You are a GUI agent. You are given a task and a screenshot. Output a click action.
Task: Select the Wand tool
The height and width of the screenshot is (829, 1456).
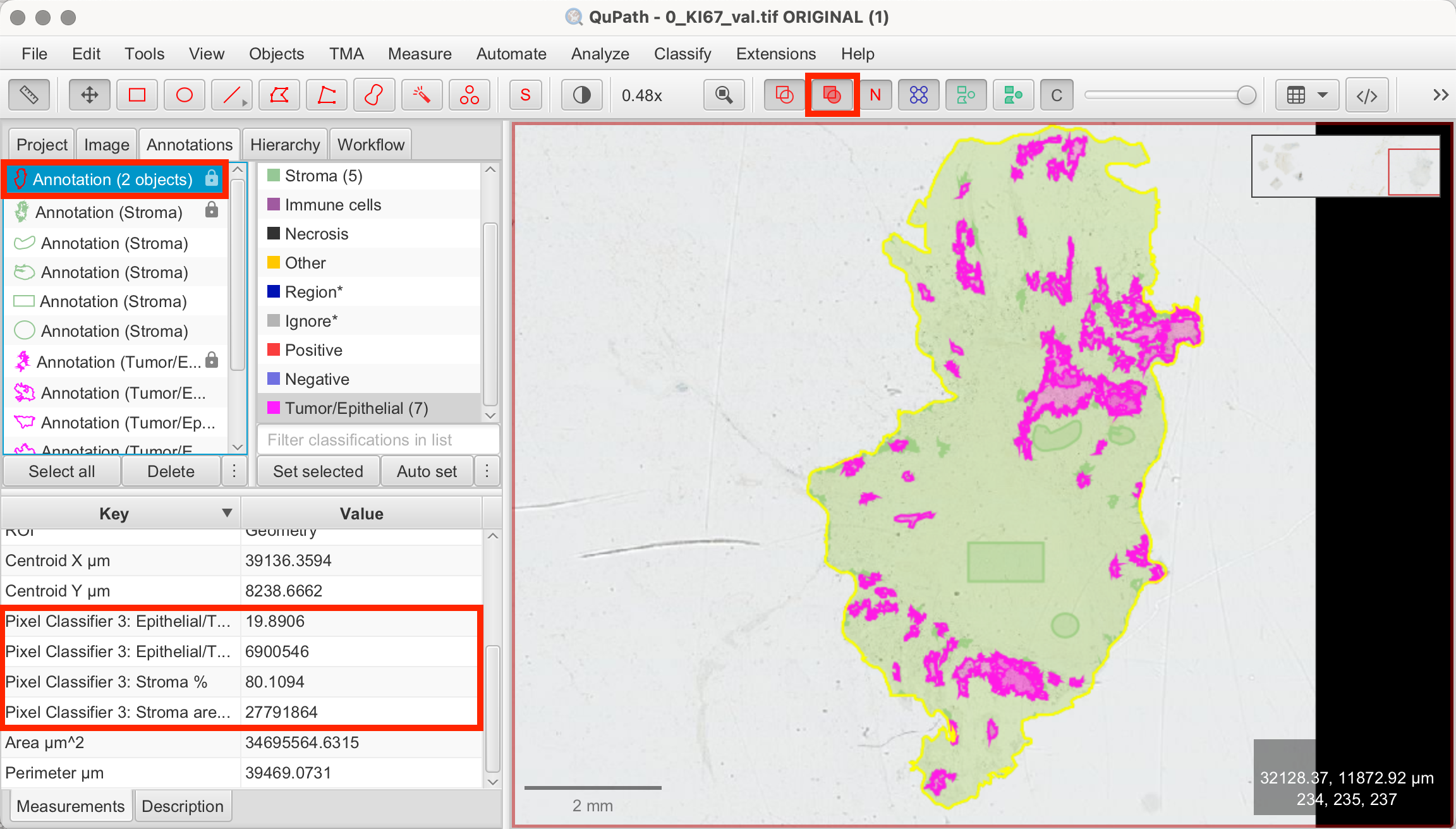[422, 95]
